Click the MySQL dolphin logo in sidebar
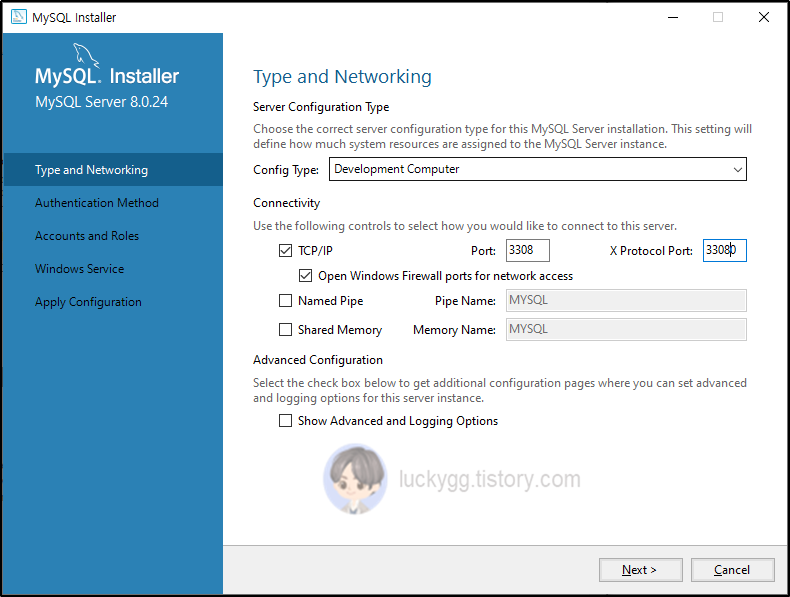The image size is (790, 597). coord(86,54)
